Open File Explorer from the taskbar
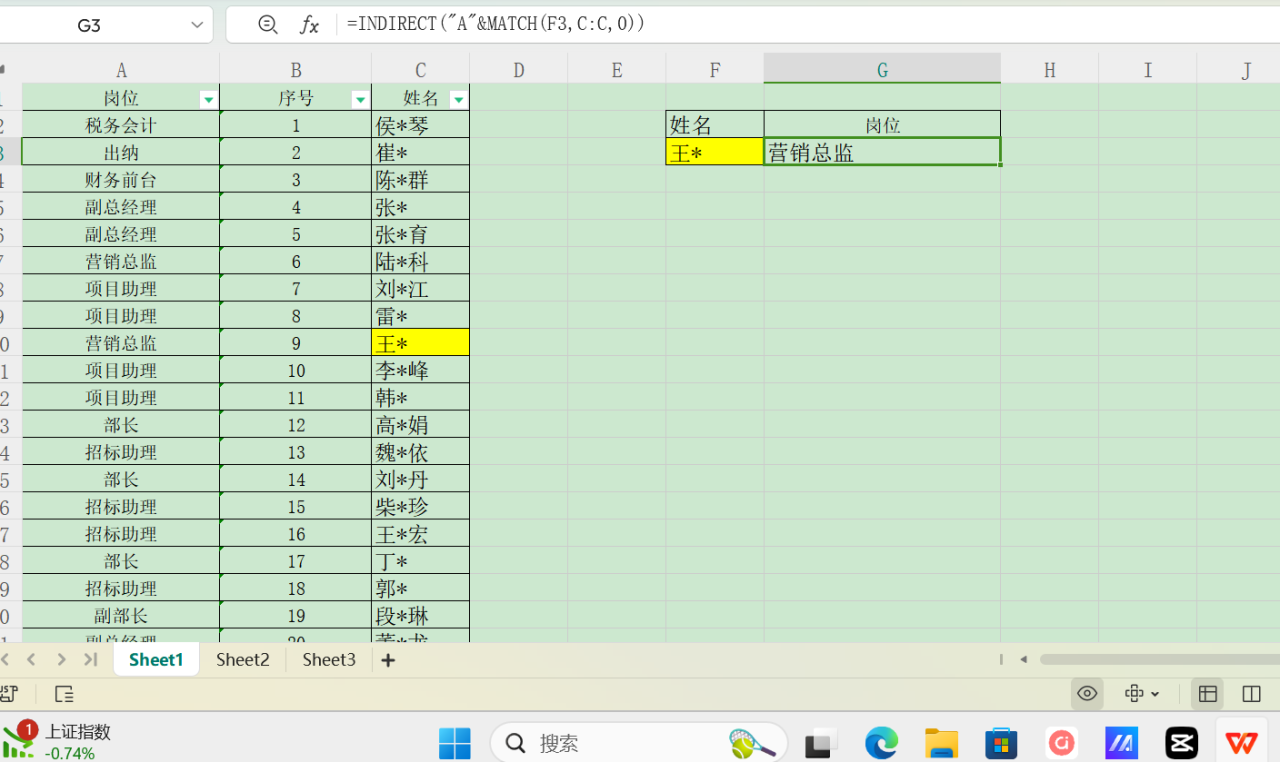The height and width of the screenshot is (762, 1280). pos(941,743)
